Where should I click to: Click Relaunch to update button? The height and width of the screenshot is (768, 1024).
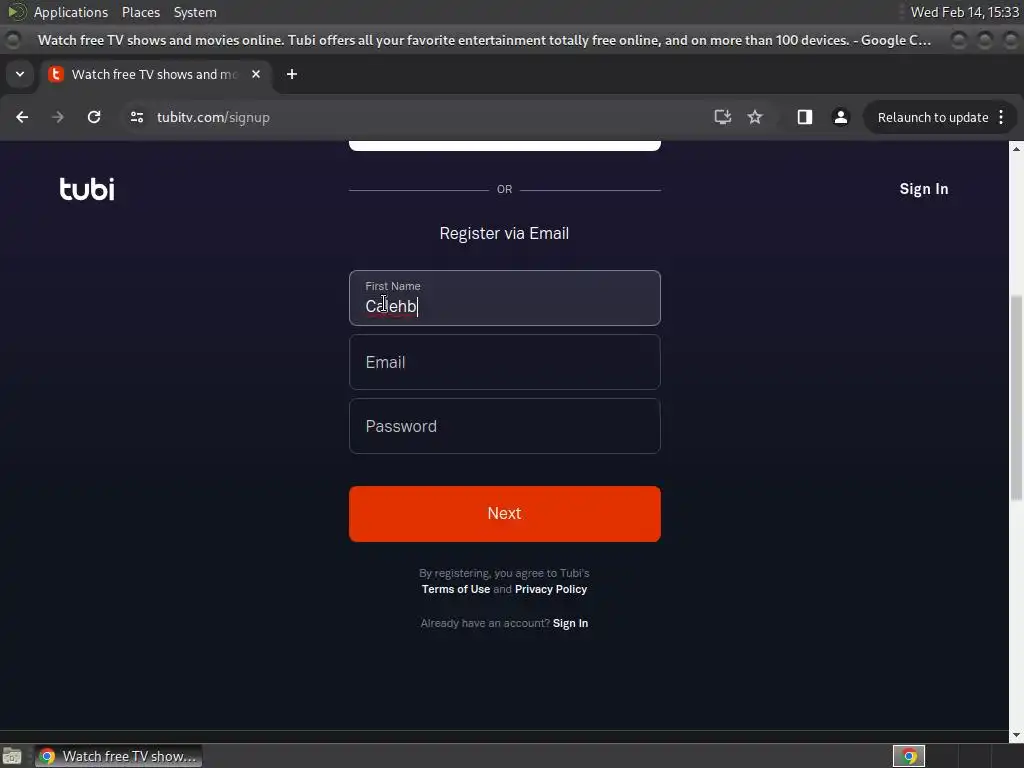pos(933,117)
